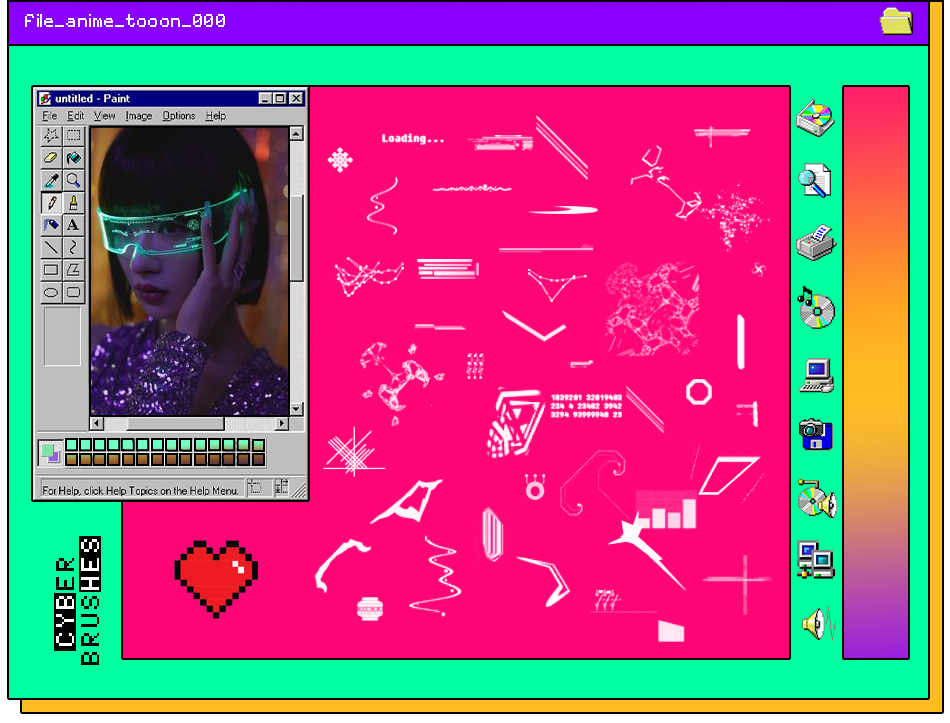Click the vertical scrollbar down arrow
Image resolution: width=950 pixels, height=723 pixels.
pyautogui.click(x=296, y=408)
